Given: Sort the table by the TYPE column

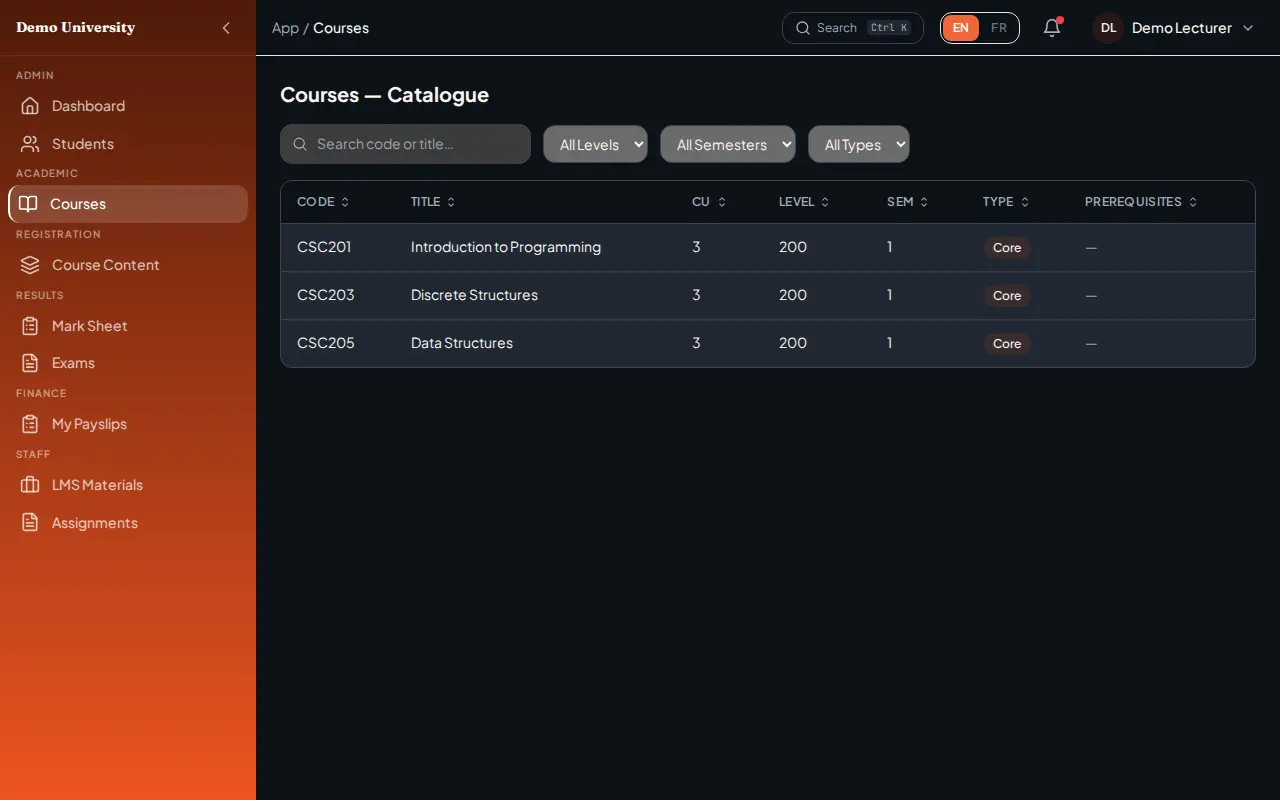Looking at the screenshot, I should pos(1006,202).
